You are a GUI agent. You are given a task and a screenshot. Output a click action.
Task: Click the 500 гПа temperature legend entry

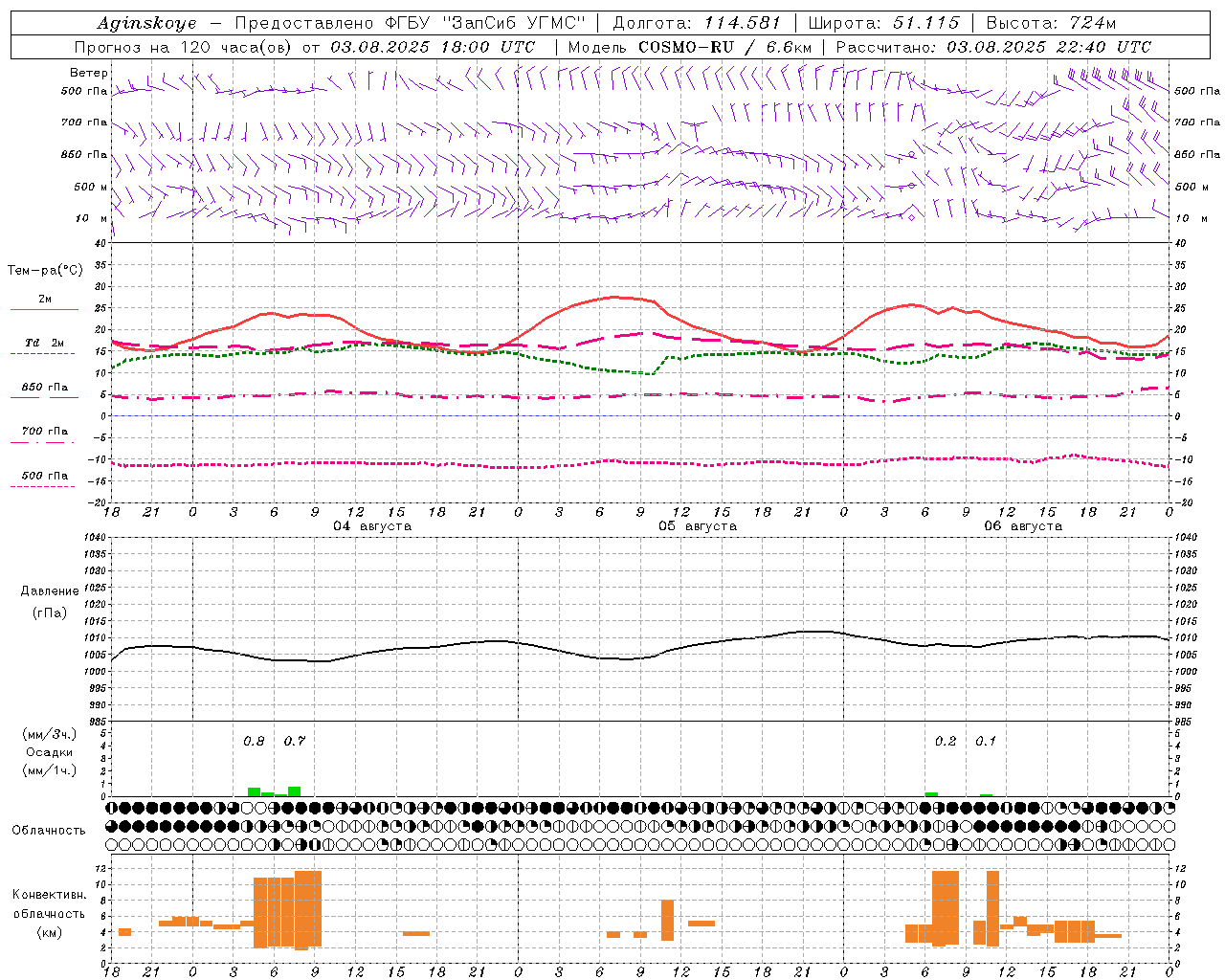(x=44, y=476)
